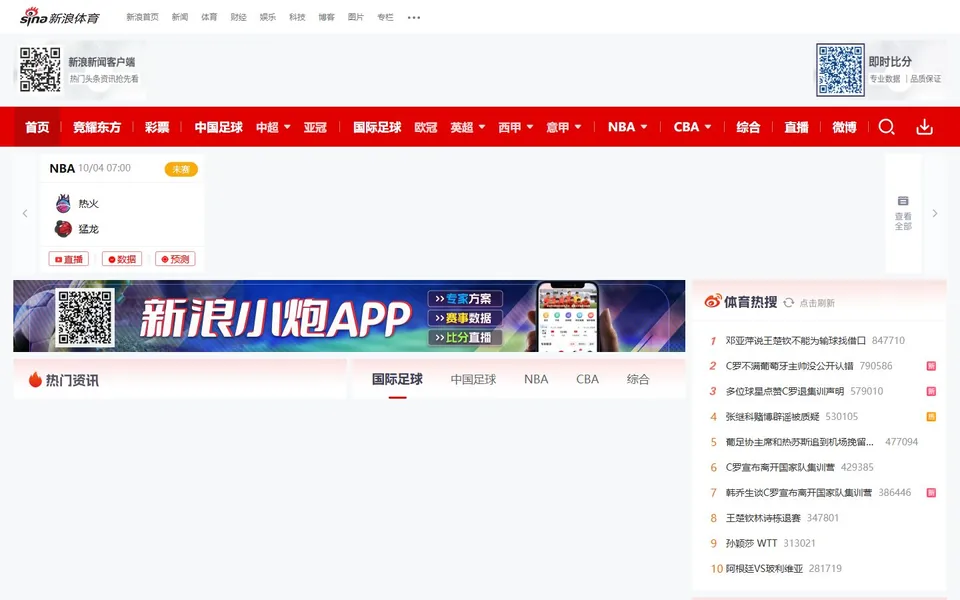
Task: Click the red tag beside hot search item 7
Action: coord(931,493)
